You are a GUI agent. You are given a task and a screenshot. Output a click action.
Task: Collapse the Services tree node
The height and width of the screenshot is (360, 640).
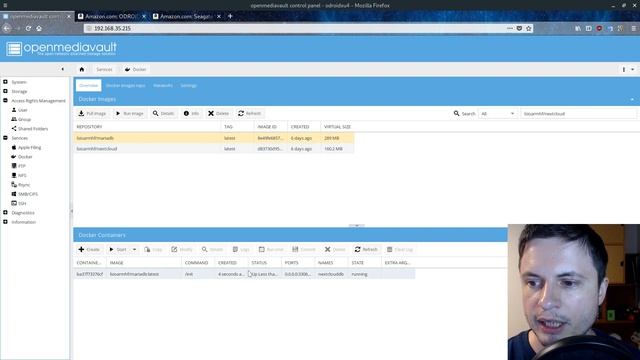(x=5, y=138)
